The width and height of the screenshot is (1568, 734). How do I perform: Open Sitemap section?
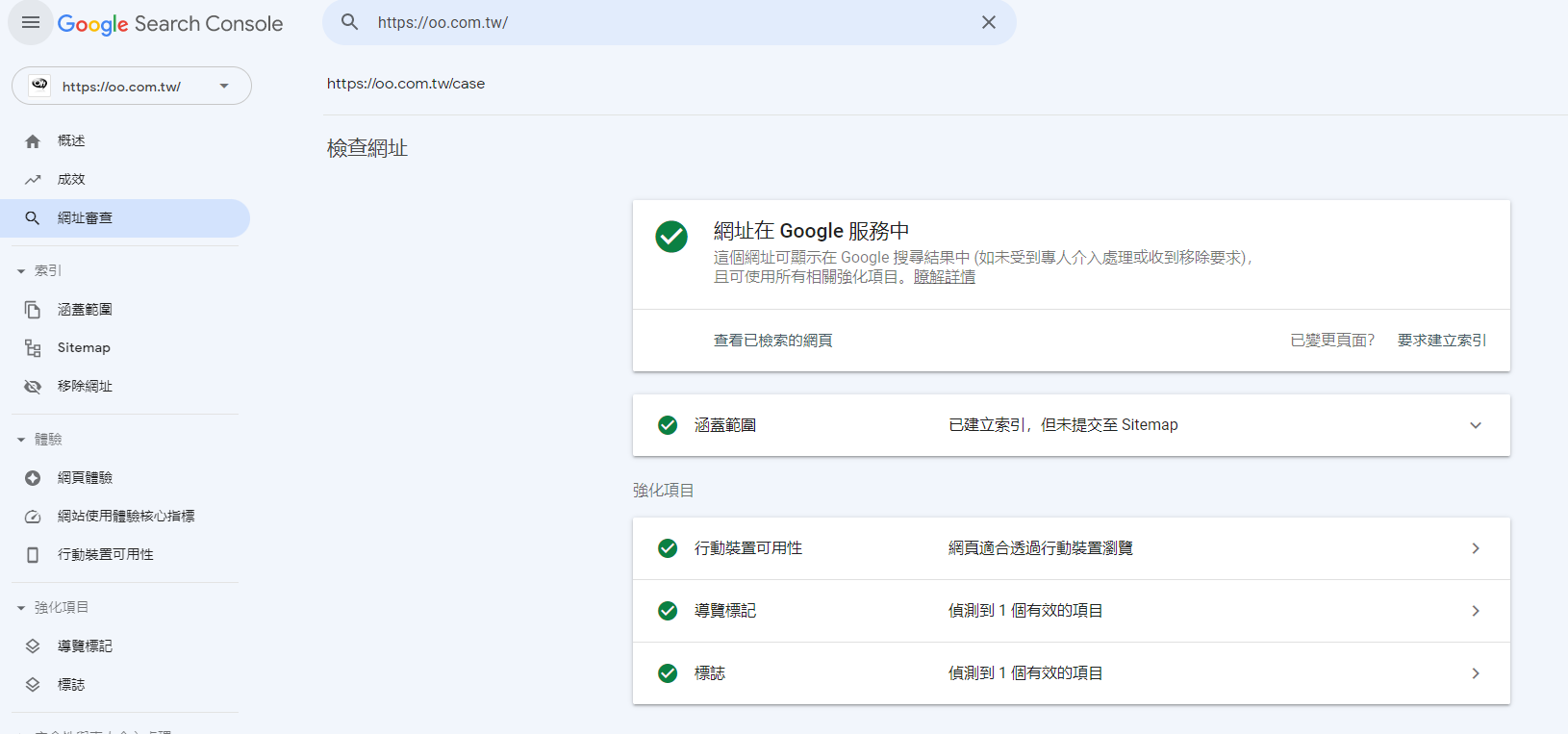84,347
